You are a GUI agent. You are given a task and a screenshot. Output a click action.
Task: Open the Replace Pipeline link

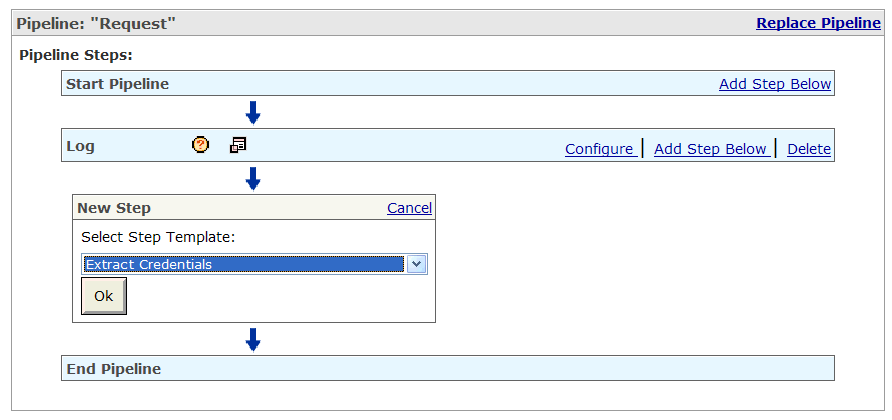pos(818,23)
